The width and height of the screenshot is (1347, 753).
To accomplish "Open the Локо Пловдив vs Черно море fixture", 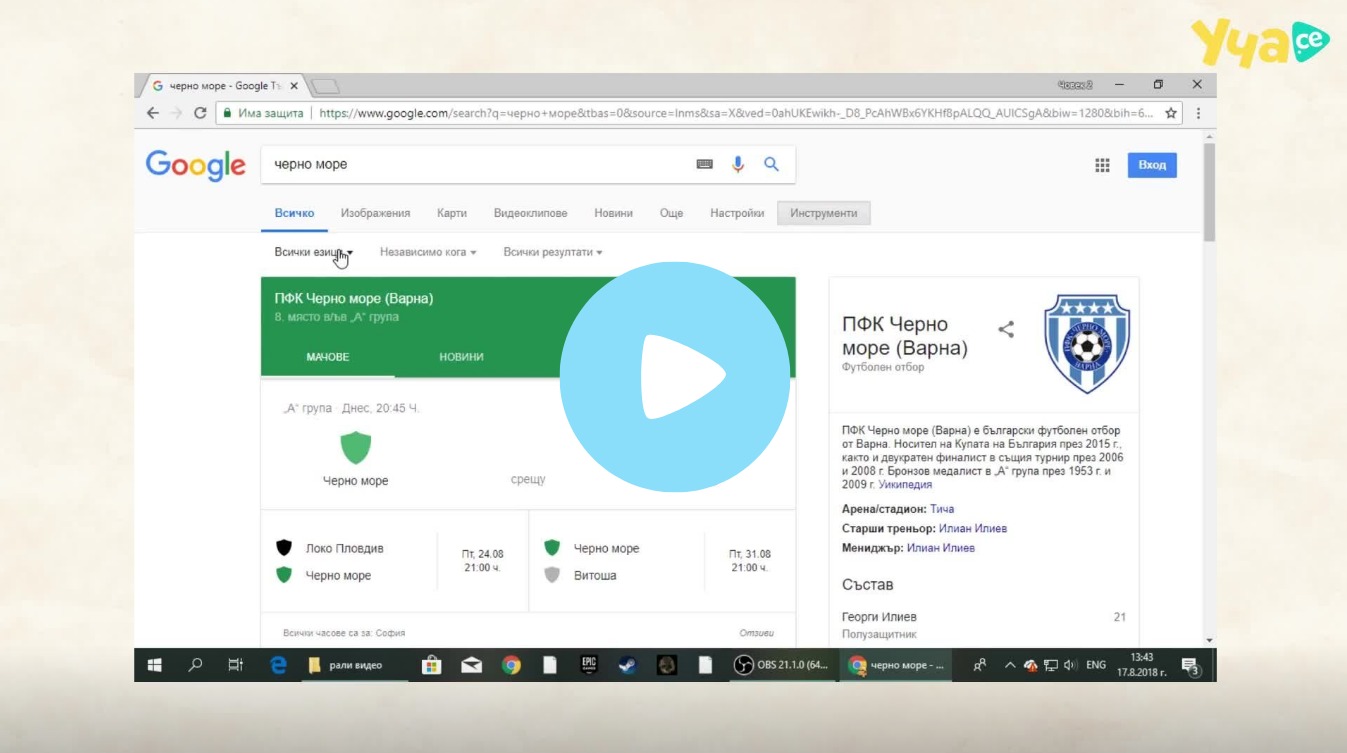I will (394, 561).
